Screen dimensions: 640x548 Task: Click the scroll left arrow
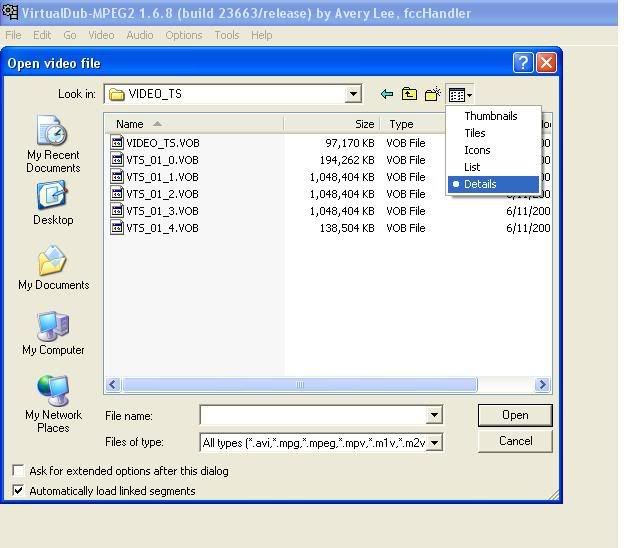113,385
